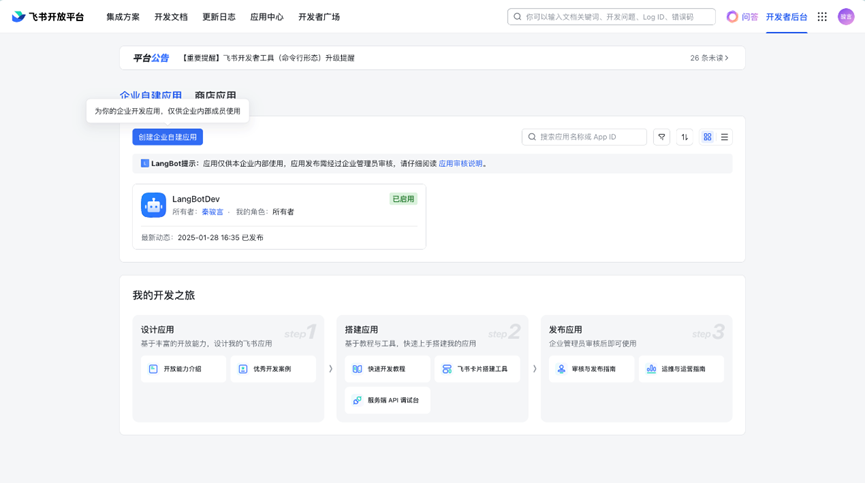Viewport: 865px width, 483px height.
Task: Switch to 企业自建应用 tab
Action: pyautogui.click(x=151, y=95)
